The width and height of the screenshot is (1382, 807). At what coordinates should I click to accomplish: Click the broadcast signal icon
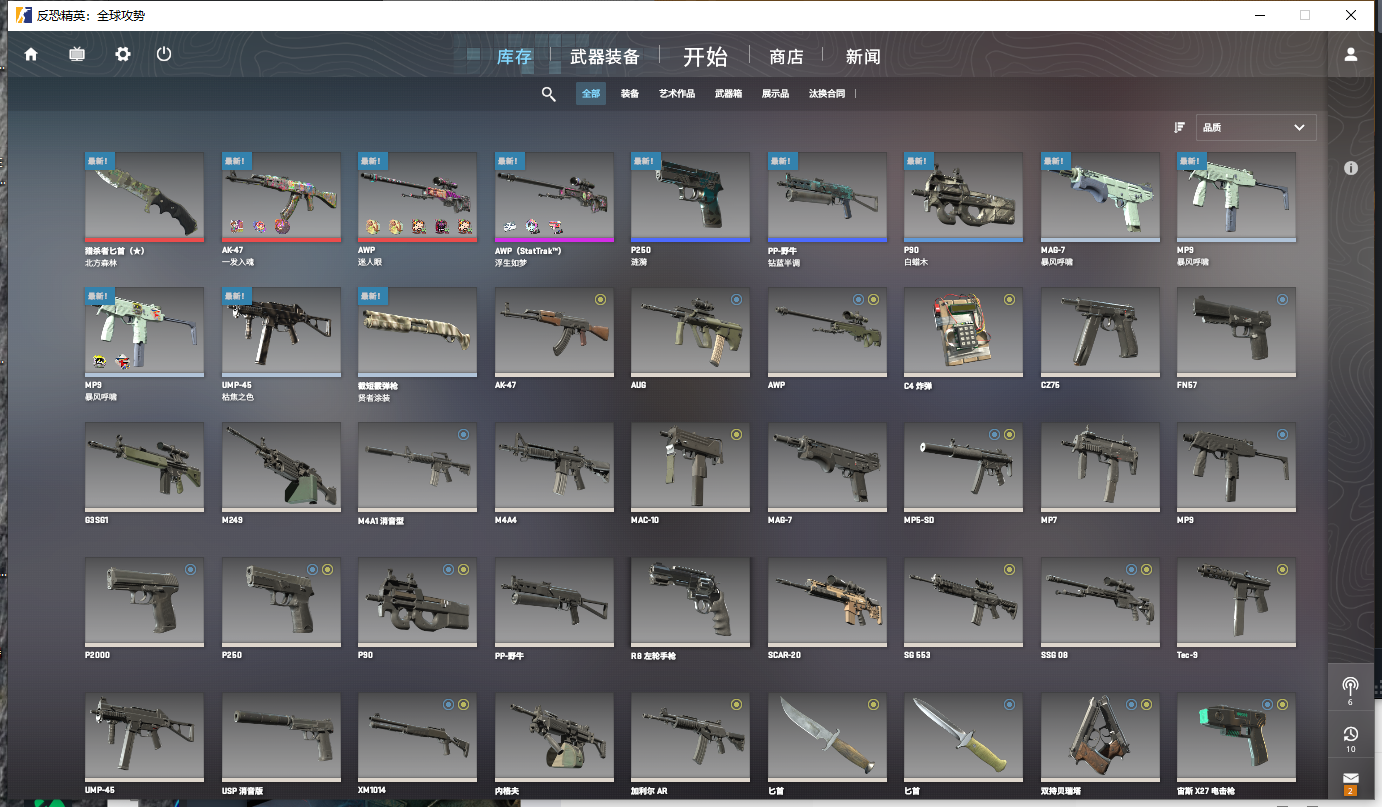tap(1350, 687)
